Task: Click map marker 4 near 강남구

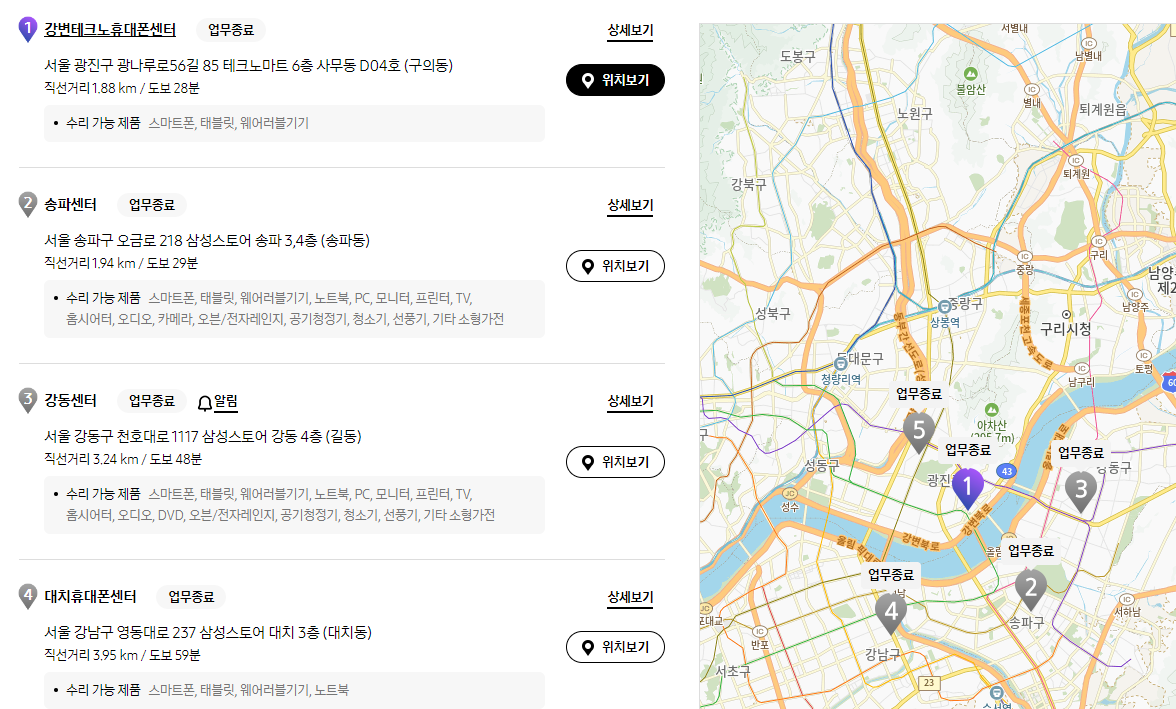Action: click(x=891, y=613)
